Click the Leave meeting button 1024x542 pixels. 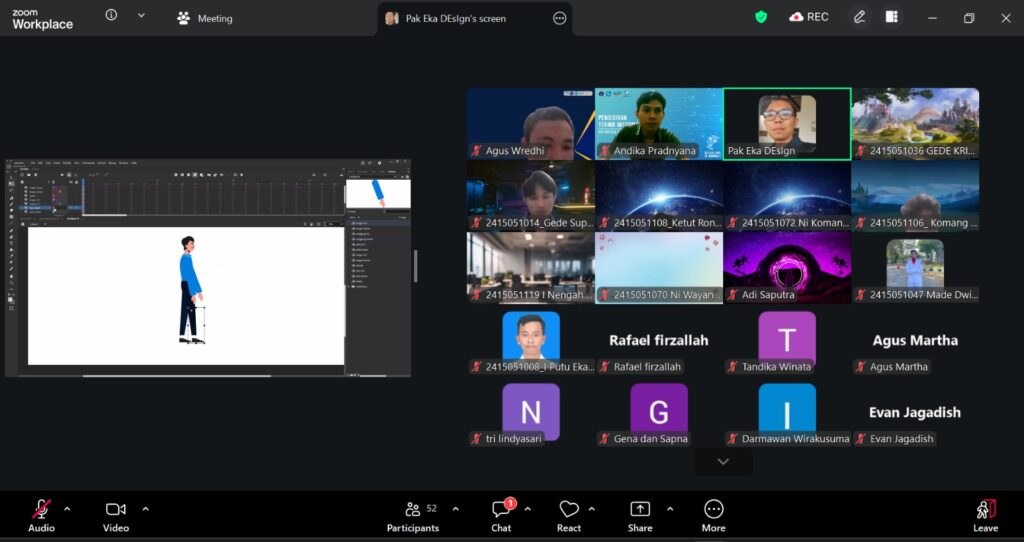[x=985, y=513]
